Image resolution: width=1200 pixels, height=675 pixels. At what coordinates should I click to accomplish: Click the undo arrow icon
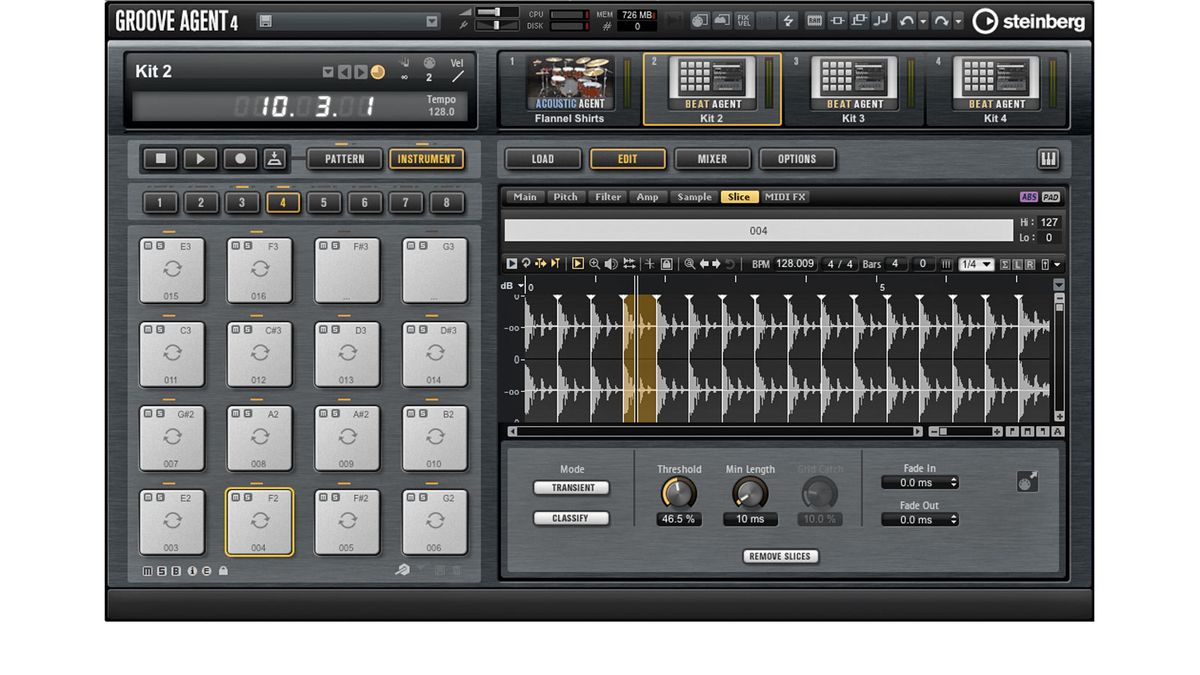pos(906,20)
